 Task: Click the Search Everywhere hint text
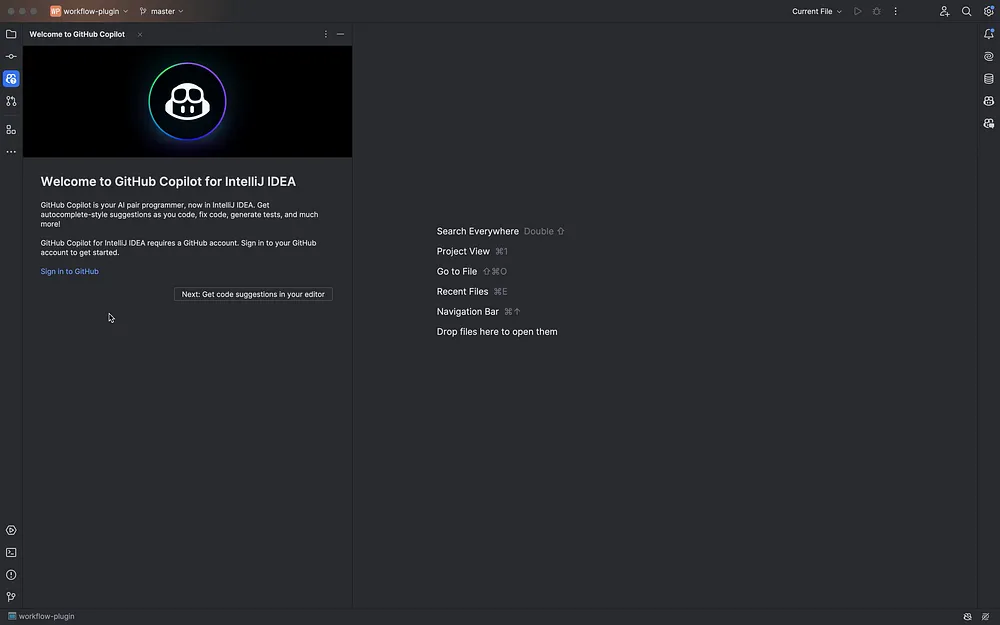pos(478,232)
